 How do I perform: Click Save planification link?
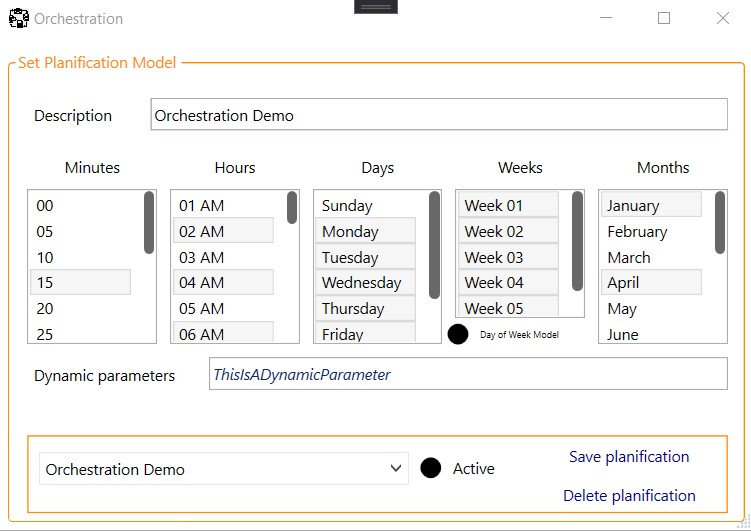[629, 457]
